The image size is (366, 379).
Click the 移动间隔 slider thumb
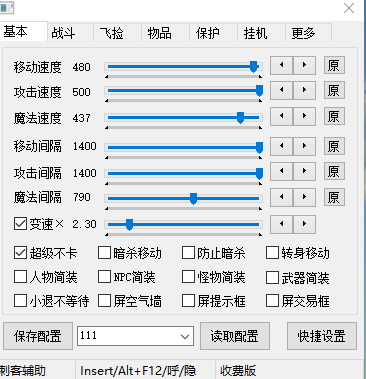point(259,147)
